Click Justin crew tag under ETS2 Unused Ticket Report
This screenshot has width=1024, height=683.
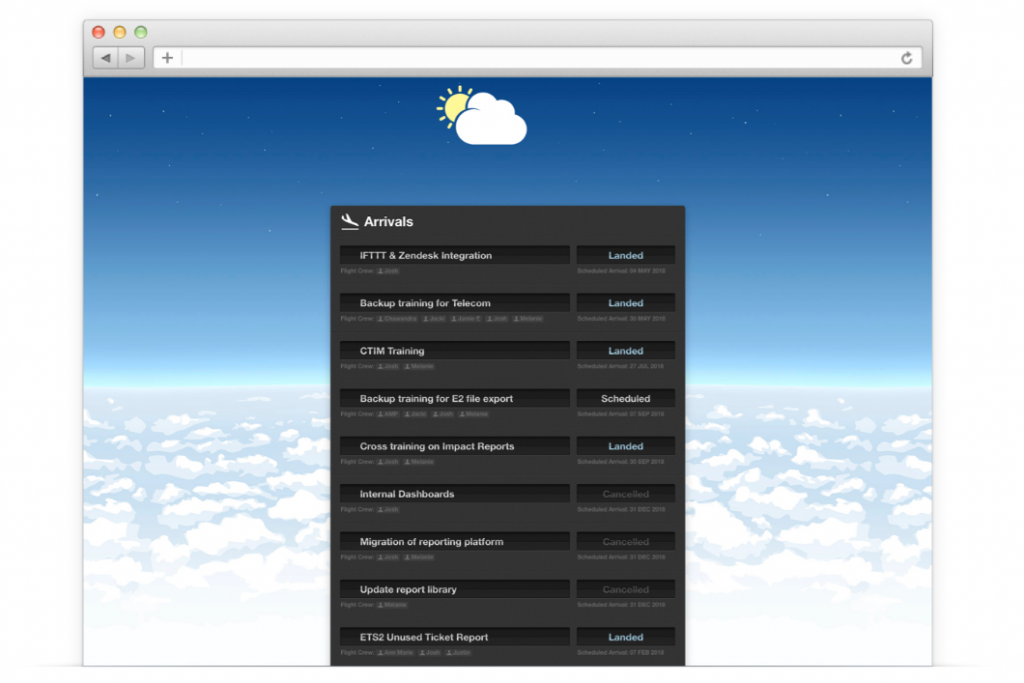458,652
